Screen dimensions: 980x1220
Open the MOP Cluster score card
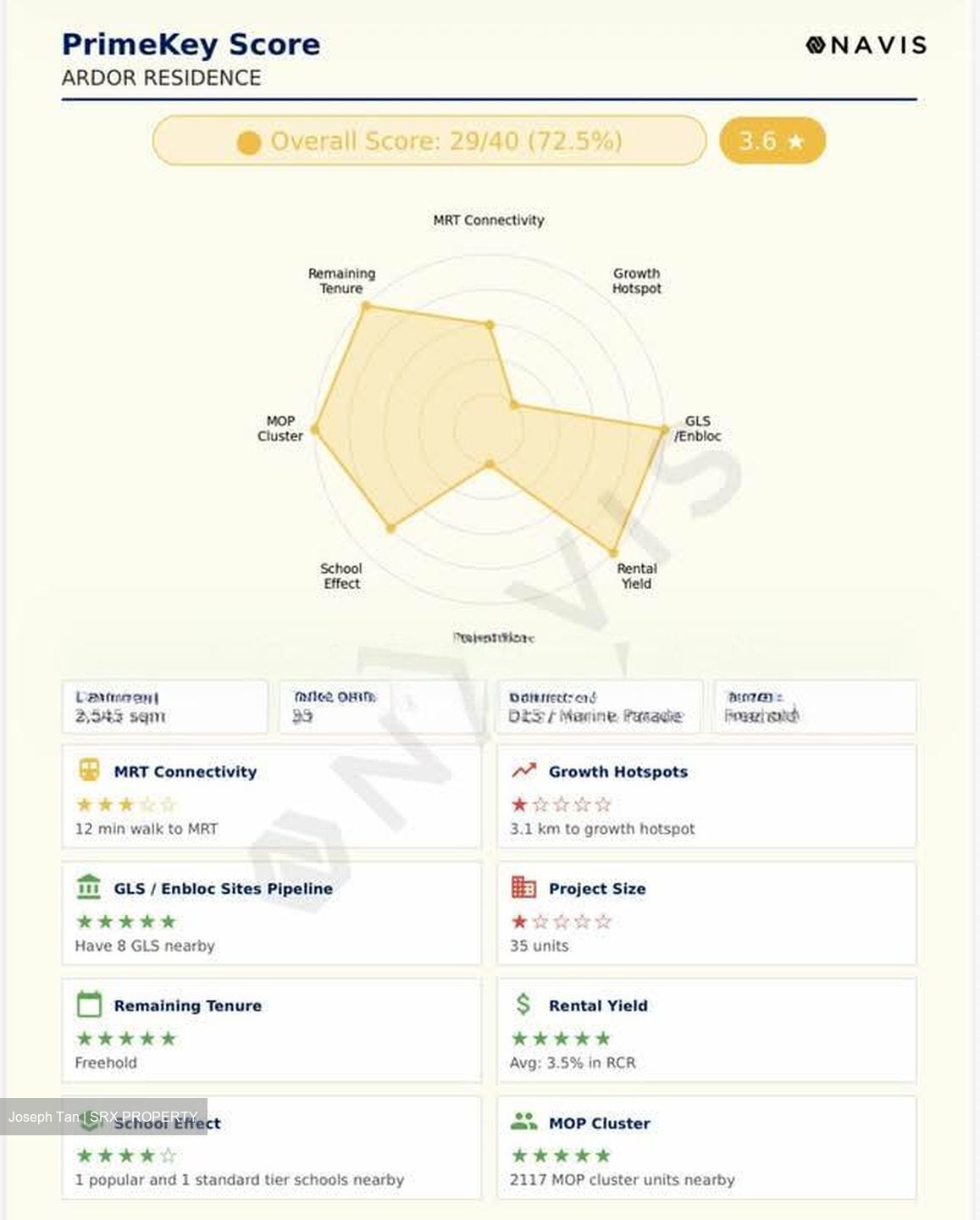click(706, 1148)
